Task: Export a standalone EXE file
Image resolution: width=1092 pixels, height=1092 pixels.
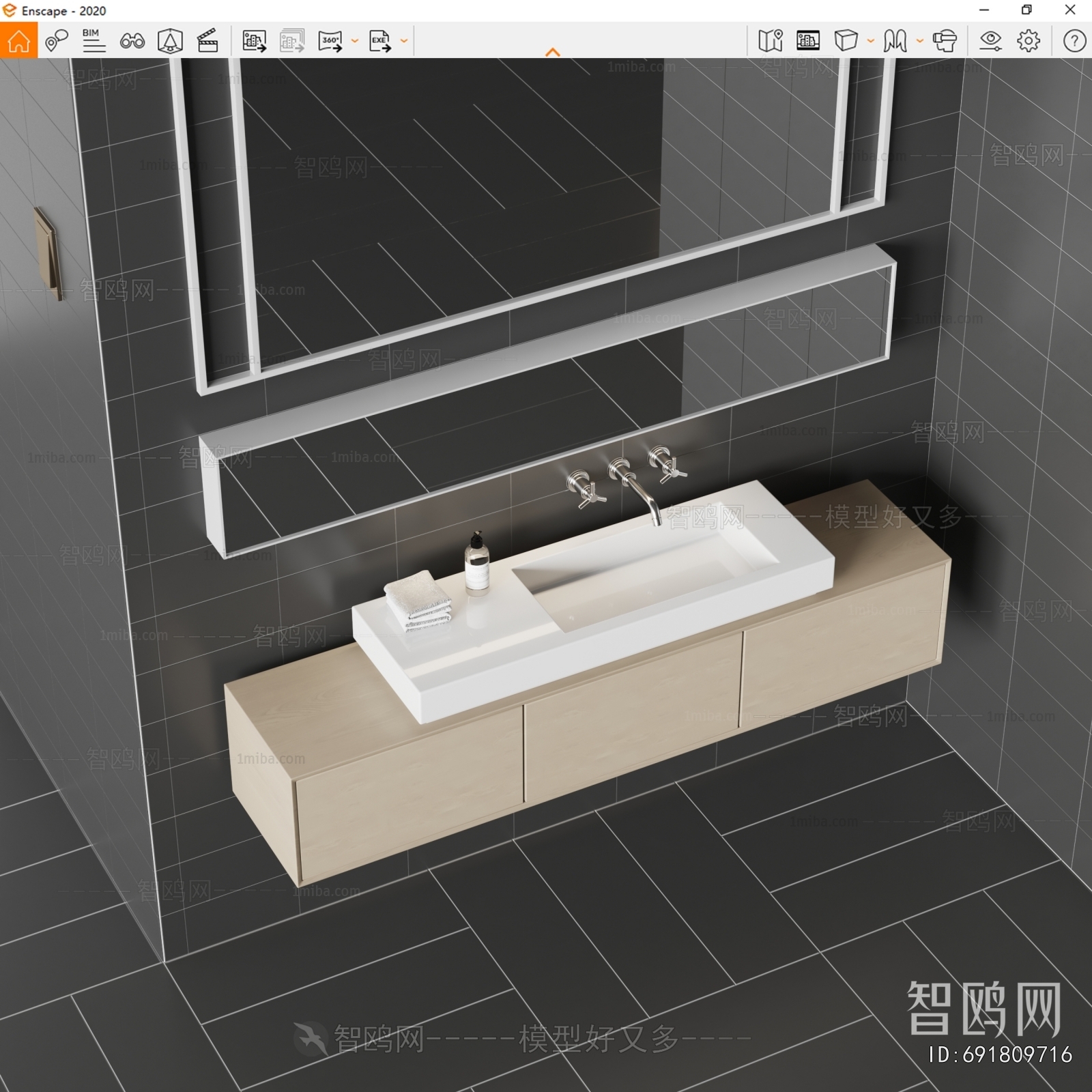Action: [x=380, y=41]
